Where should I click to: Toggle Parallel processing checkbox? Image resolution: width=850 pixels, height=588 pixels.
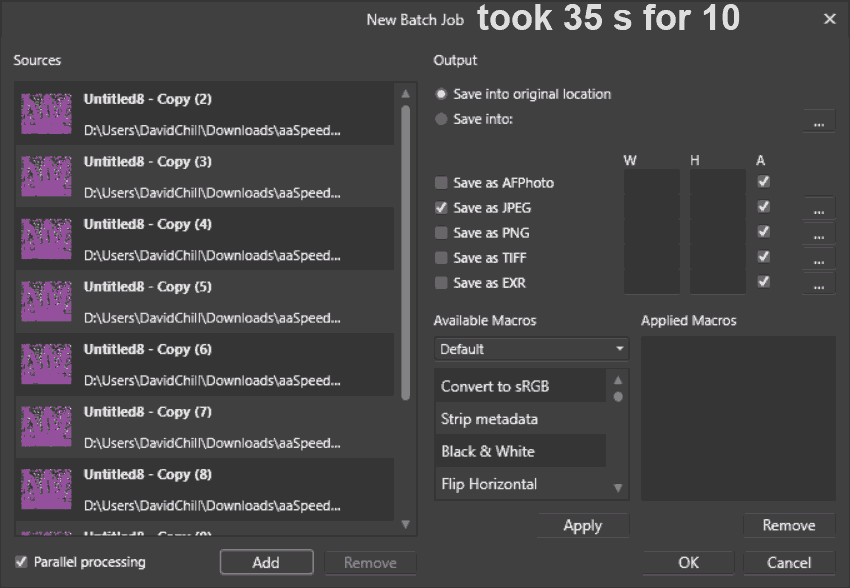coord(22,562)
